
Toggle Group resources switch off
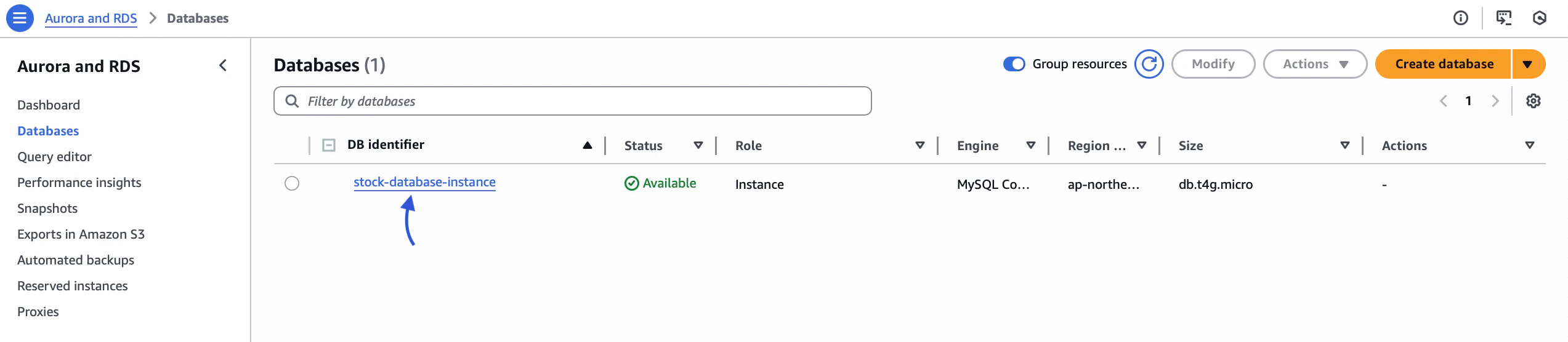(1014, 64)
